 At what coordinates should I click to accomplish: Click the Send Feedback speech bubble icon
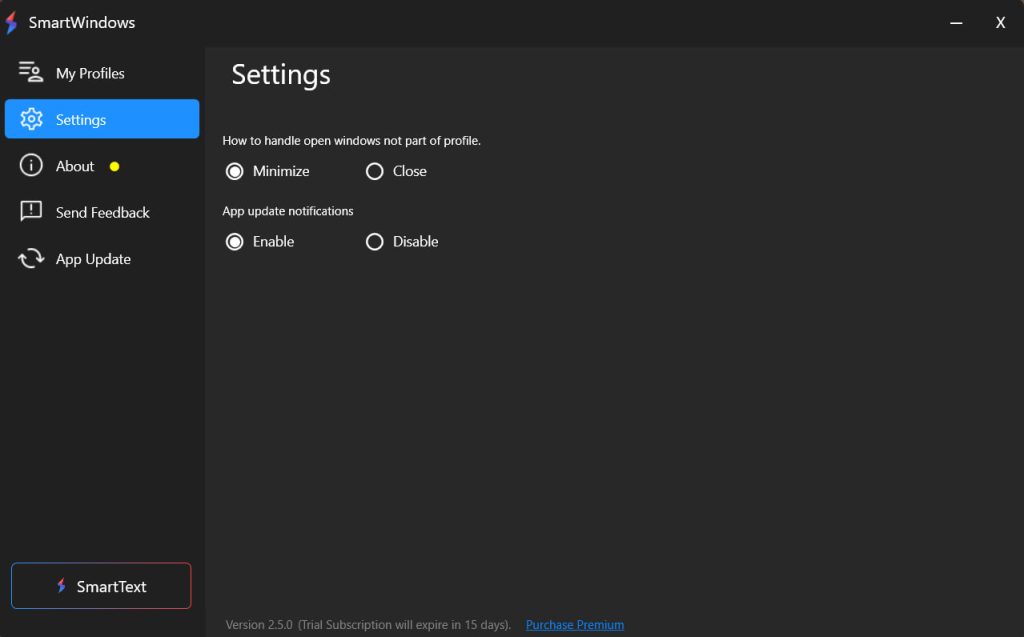pyautogui.click(x=31, y=211)
